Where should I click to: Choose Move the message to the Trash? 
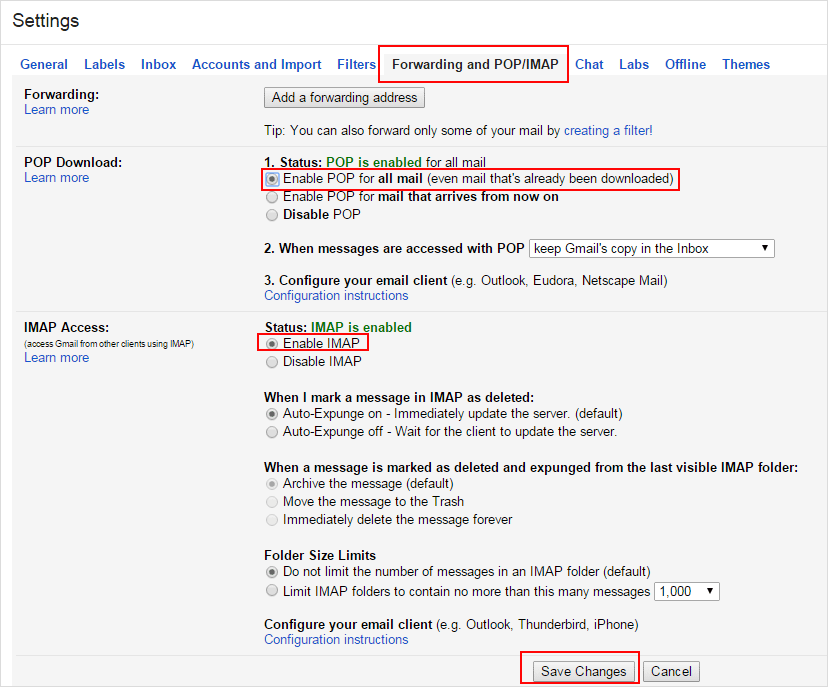(271, 502)
